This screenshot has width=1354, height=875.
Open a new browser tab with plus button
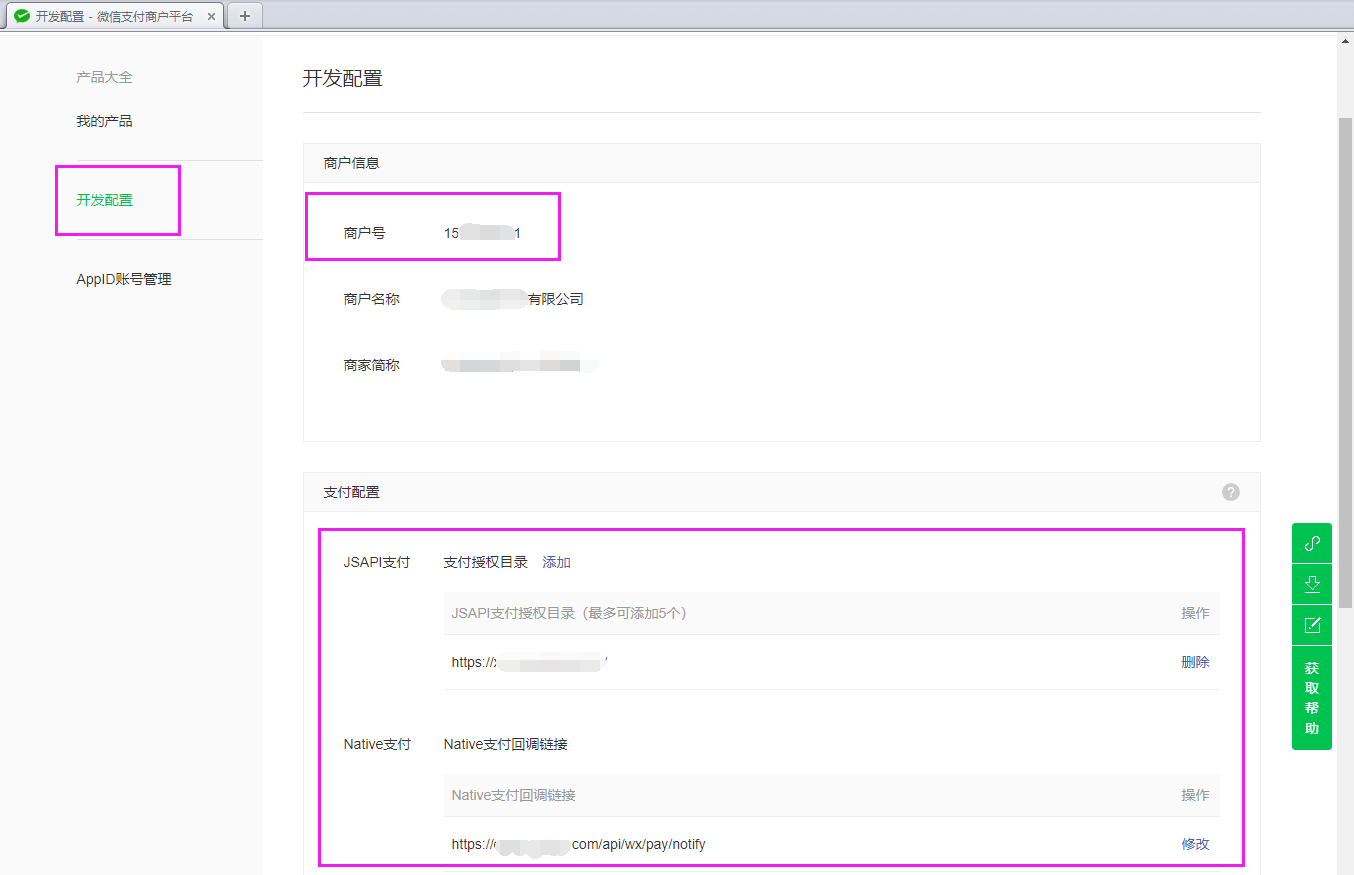click(x=245, y=16)
